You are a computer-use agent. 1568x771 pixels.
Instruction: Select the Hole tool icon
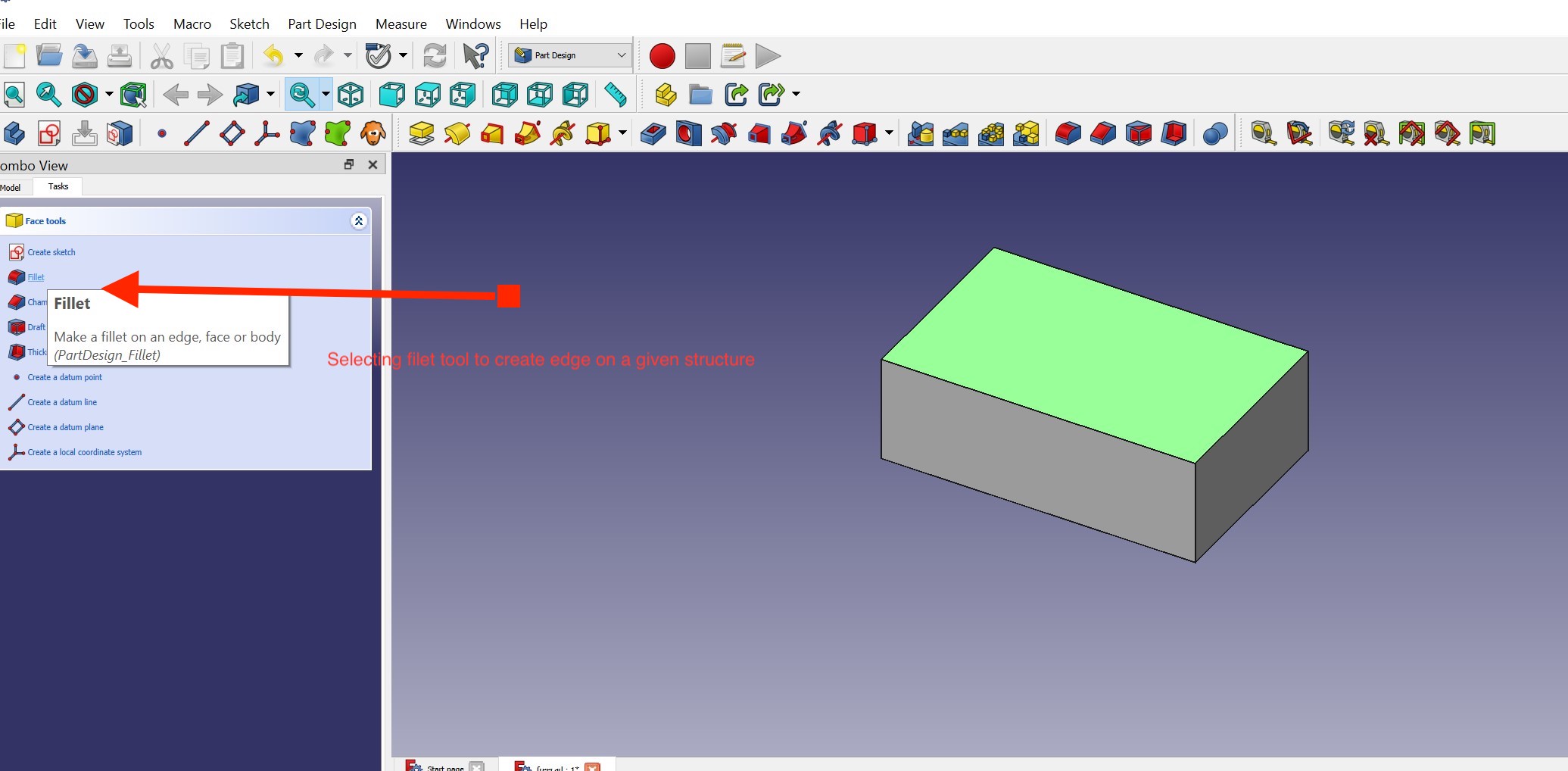688,134
